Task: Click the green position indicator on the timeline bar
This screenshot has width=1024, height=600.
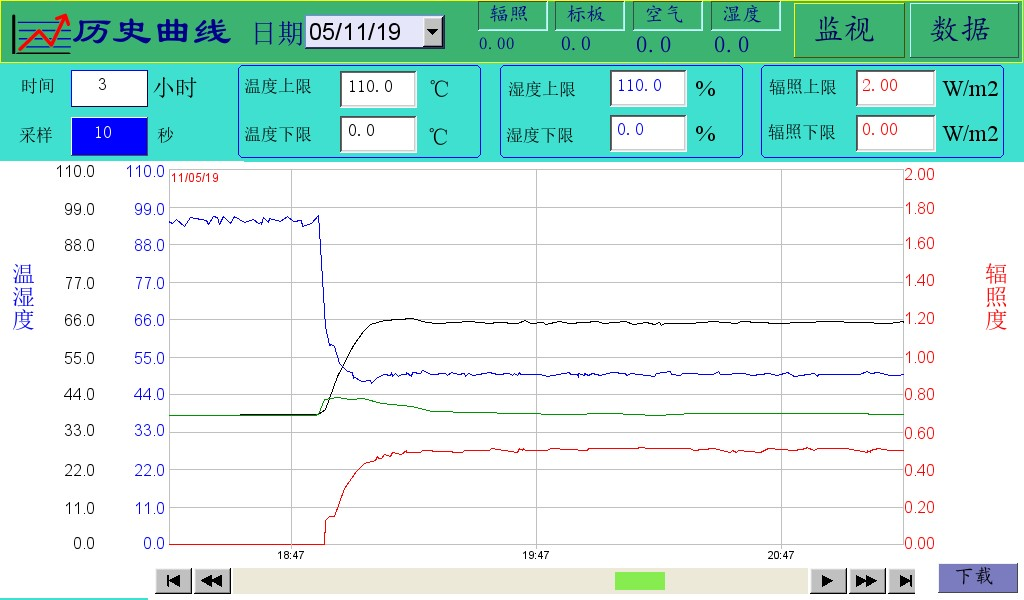Action: tap(639, 580)
